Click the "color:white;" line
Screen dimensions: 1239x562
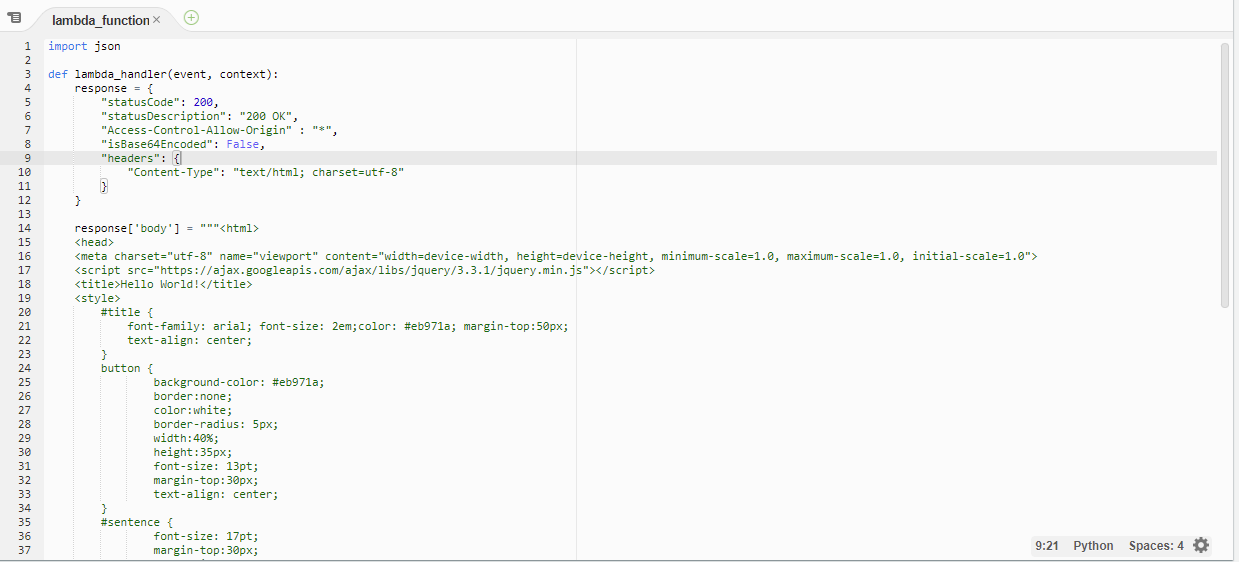point(193,410)
